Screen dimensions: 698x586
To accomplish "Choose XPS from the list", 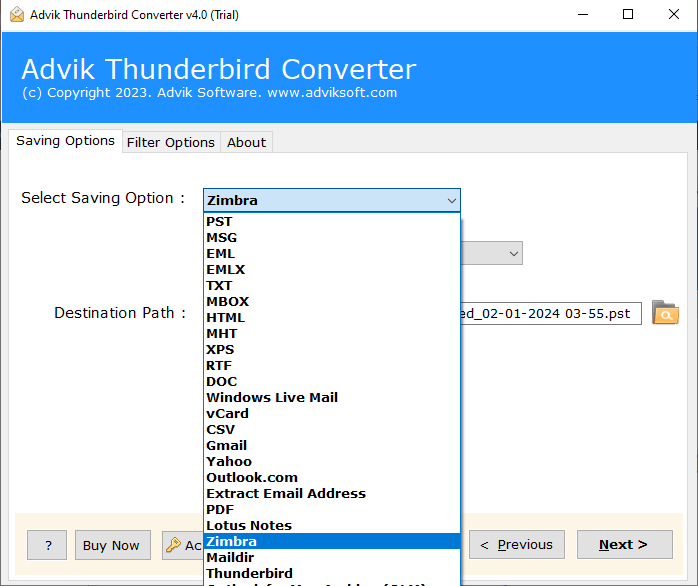I will tap(332, 350).
